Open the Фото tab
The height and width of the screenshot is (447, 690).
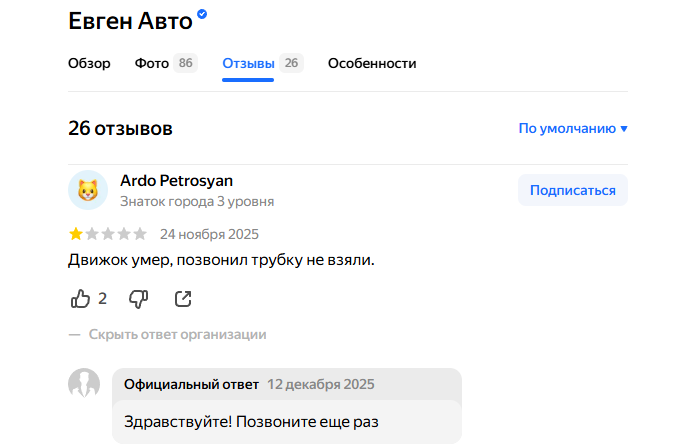tap(152, 63)
